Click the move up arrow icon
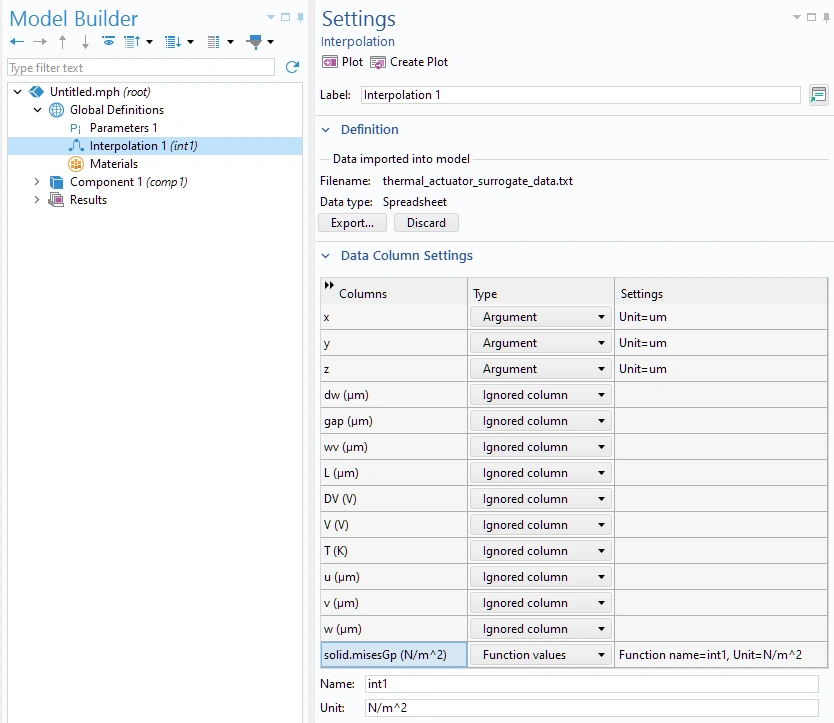Image resolution: width=834 pixels, height=723 pixels. (63, 42)
